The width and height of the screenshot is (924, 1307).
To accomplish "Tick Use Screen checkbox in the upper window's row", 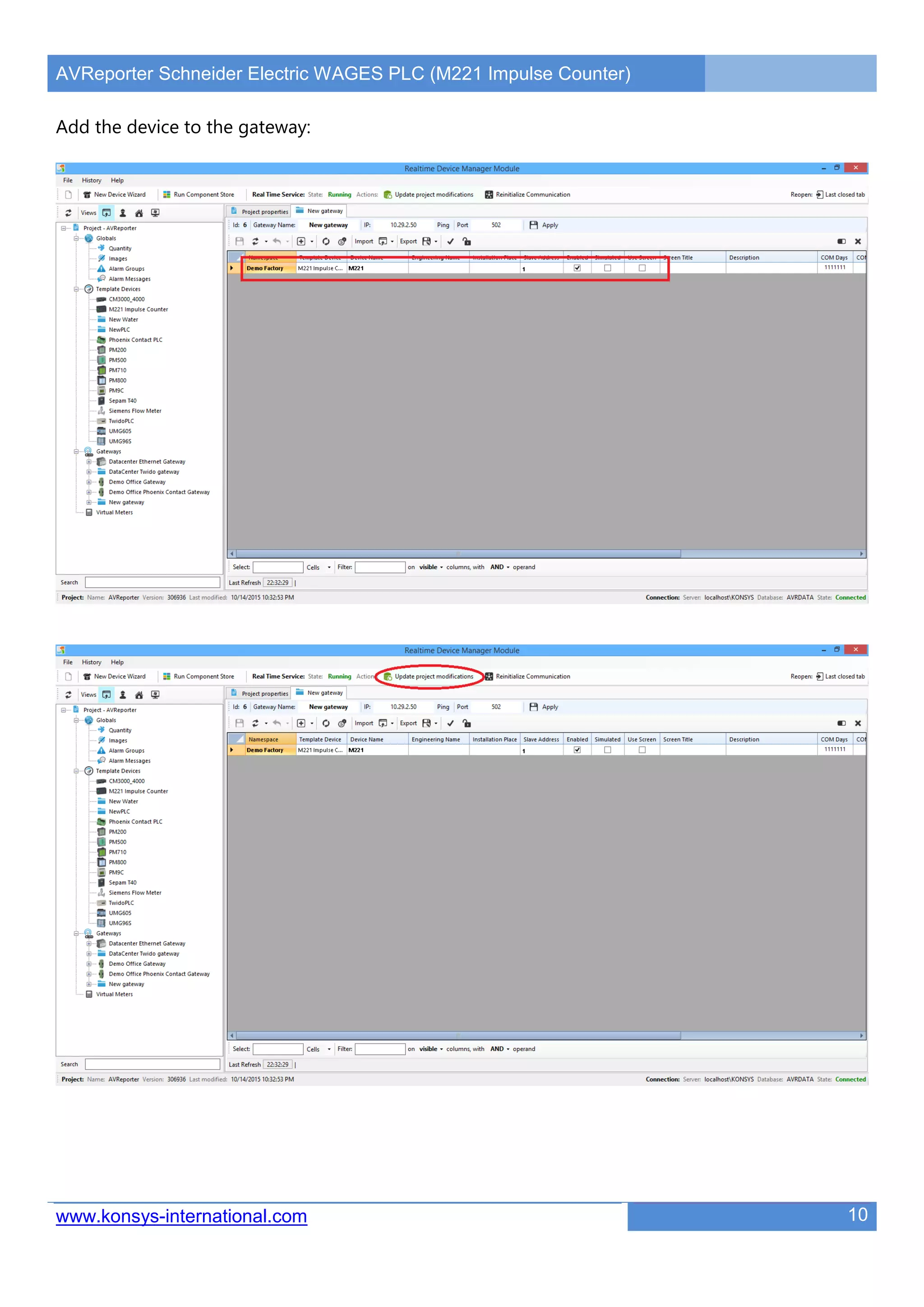I will click(642, 268).
